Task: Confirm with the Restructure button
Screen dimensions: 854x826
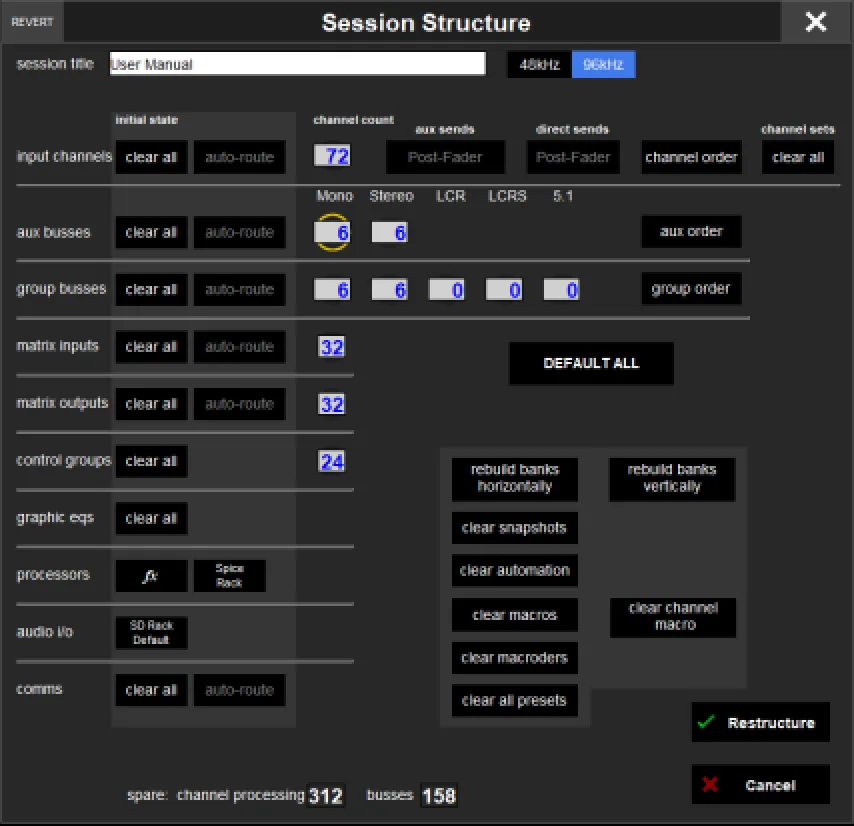Action: coord(760,722)
